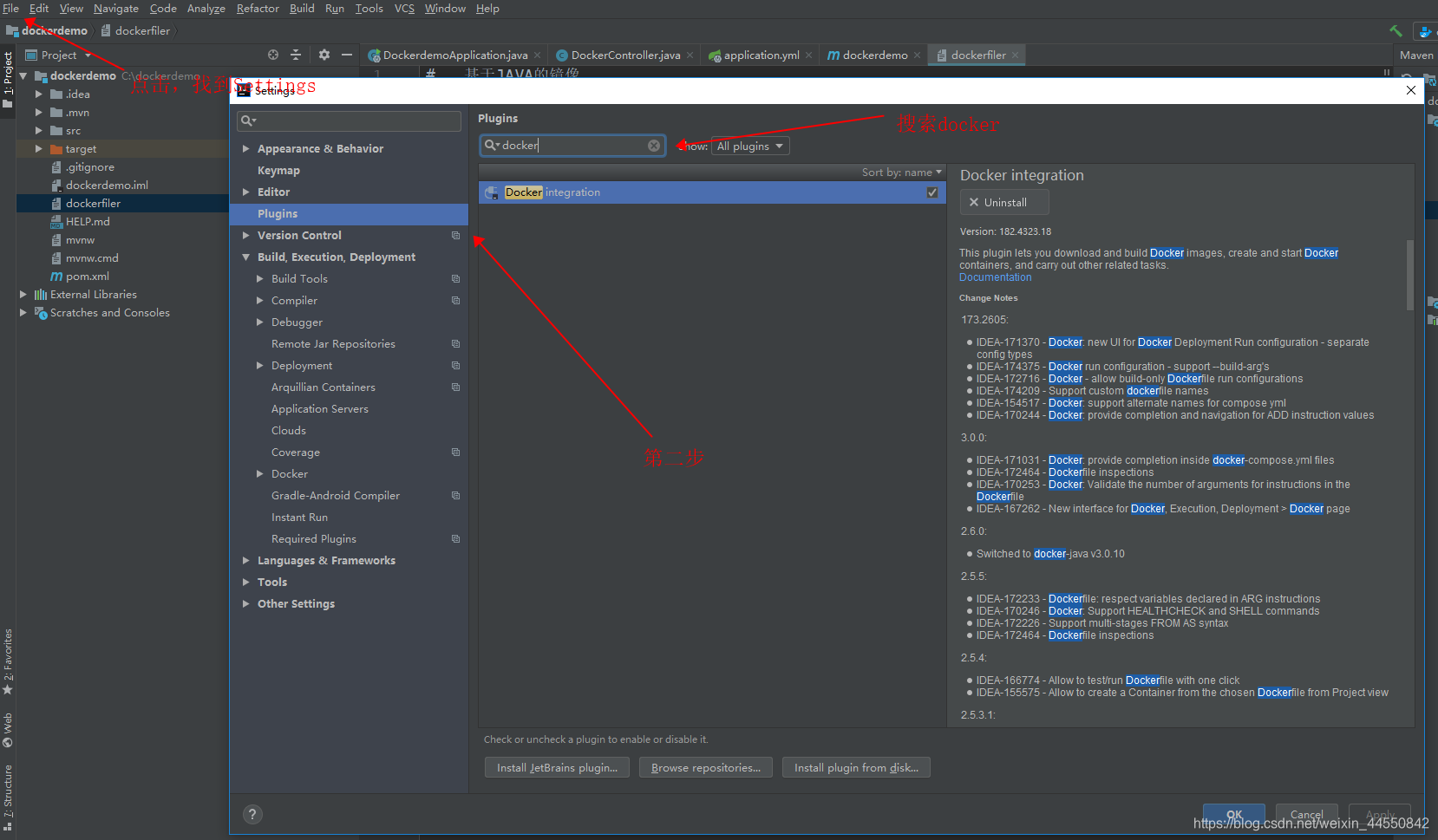Collapse Build, Execution, Deployment settings
This screenshot has width=1438, height=840.
point(246,257)
